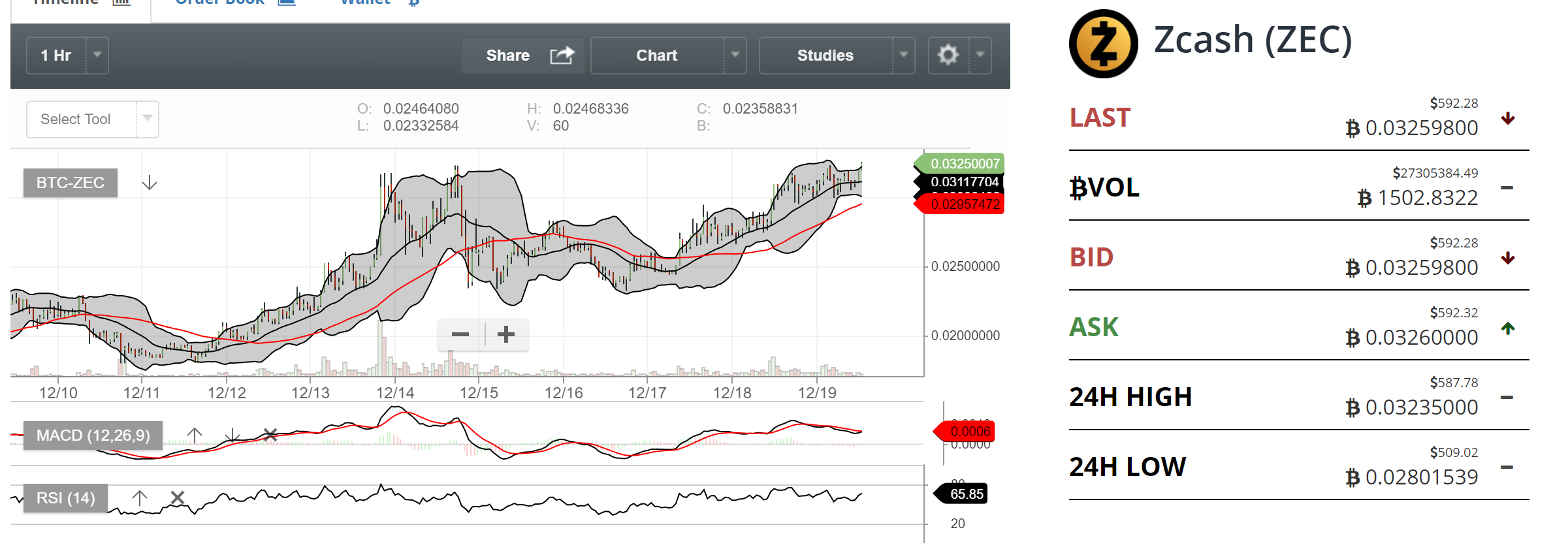This screenshot has height=553, width=1568.
Task: Click the 24H LOW label
Action: point(1127,467)
